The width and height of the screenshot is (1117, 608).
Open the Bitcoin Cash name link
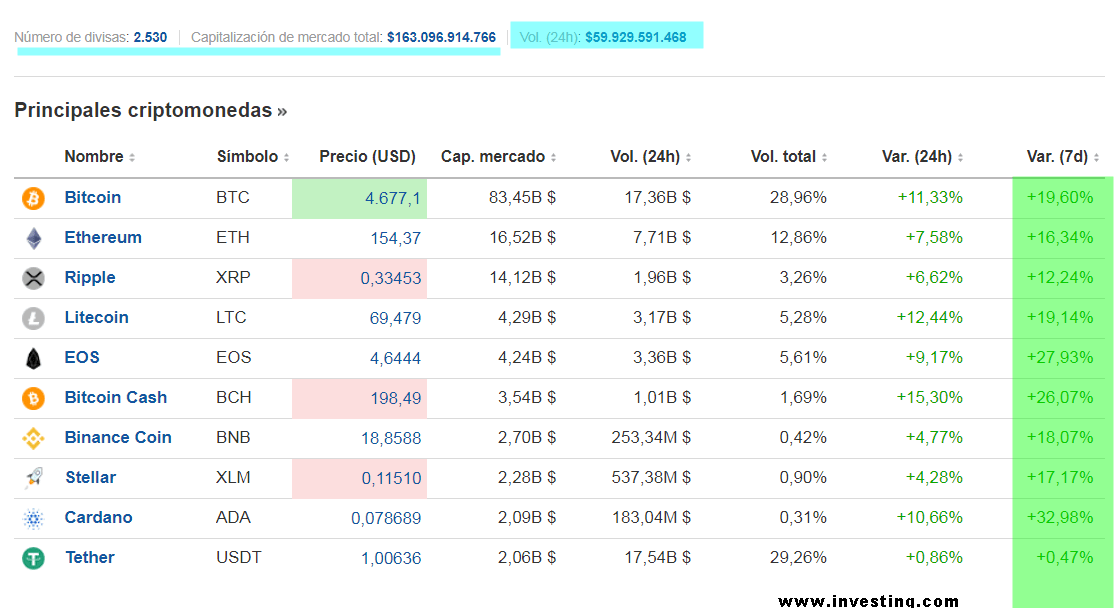(x=116, y=398)
